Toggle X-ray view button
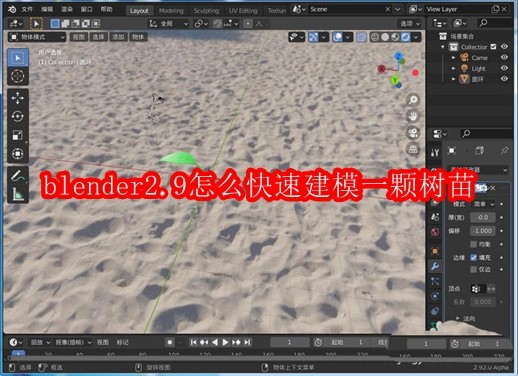The width and height of the screenshot is (518, 376). [x=361, y=37]
